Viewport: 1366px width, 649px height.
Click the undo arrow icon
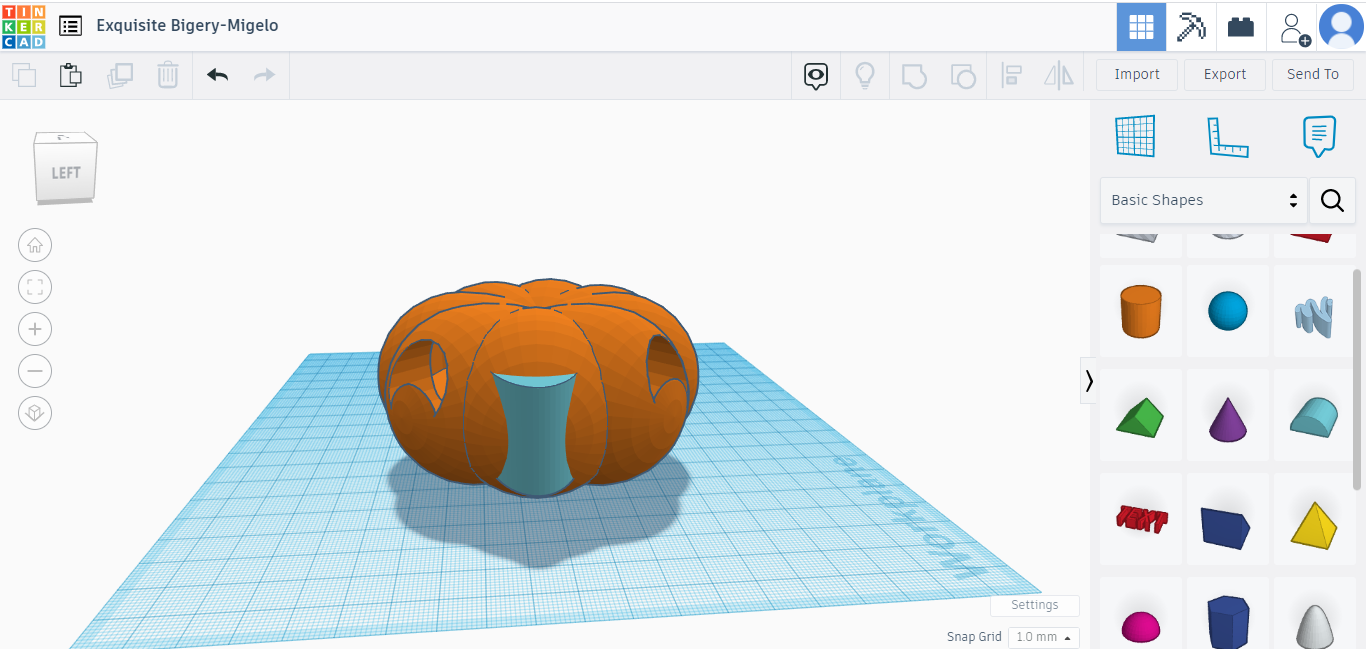[217, 75]
